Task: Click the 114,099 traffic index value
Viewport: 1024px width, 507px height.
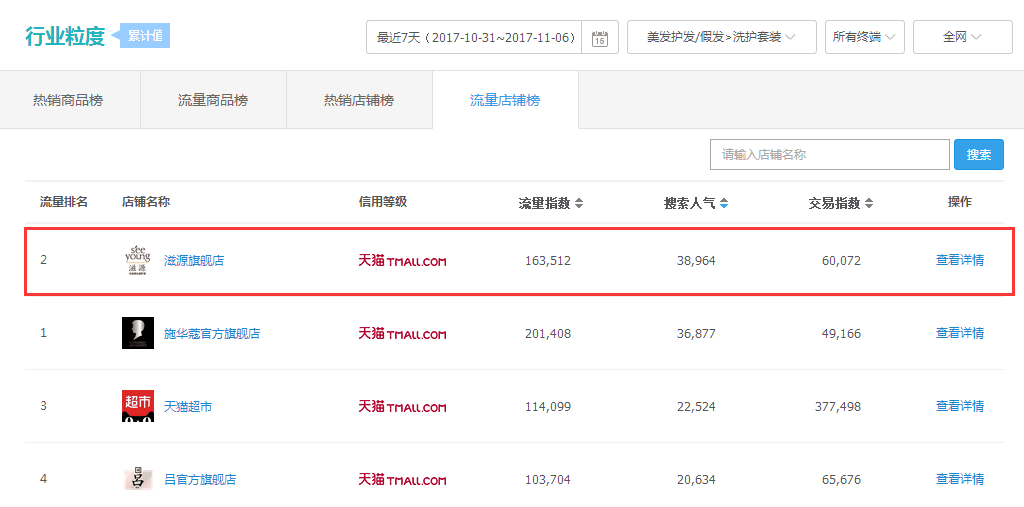Action: pos(548,406)
